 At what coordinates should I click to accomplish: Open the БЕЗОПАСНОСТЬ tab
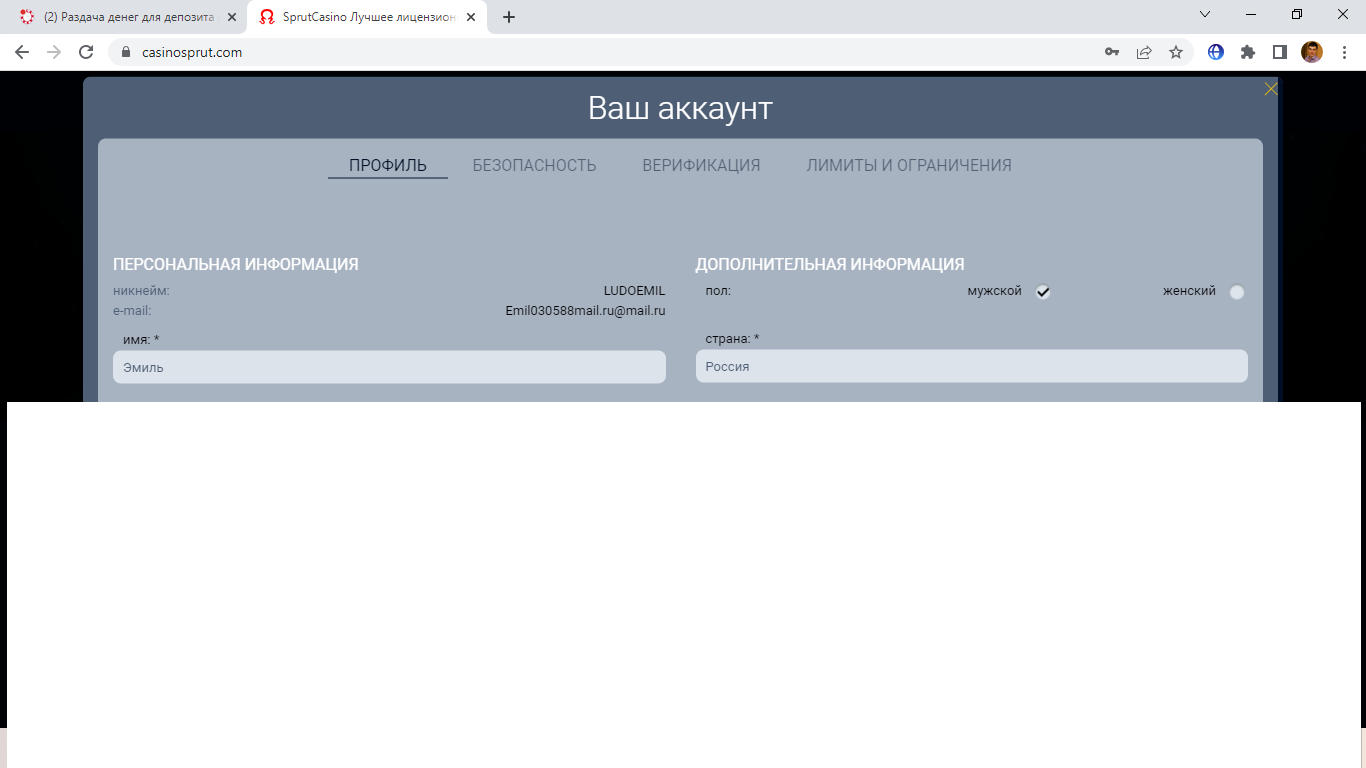coord(535,166)
